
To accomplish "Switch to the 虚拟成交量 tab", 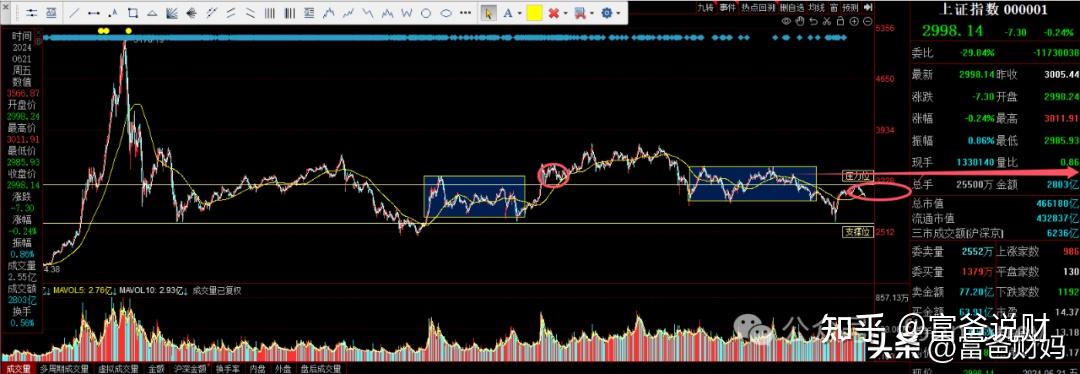I will click(x=118, y=368).
